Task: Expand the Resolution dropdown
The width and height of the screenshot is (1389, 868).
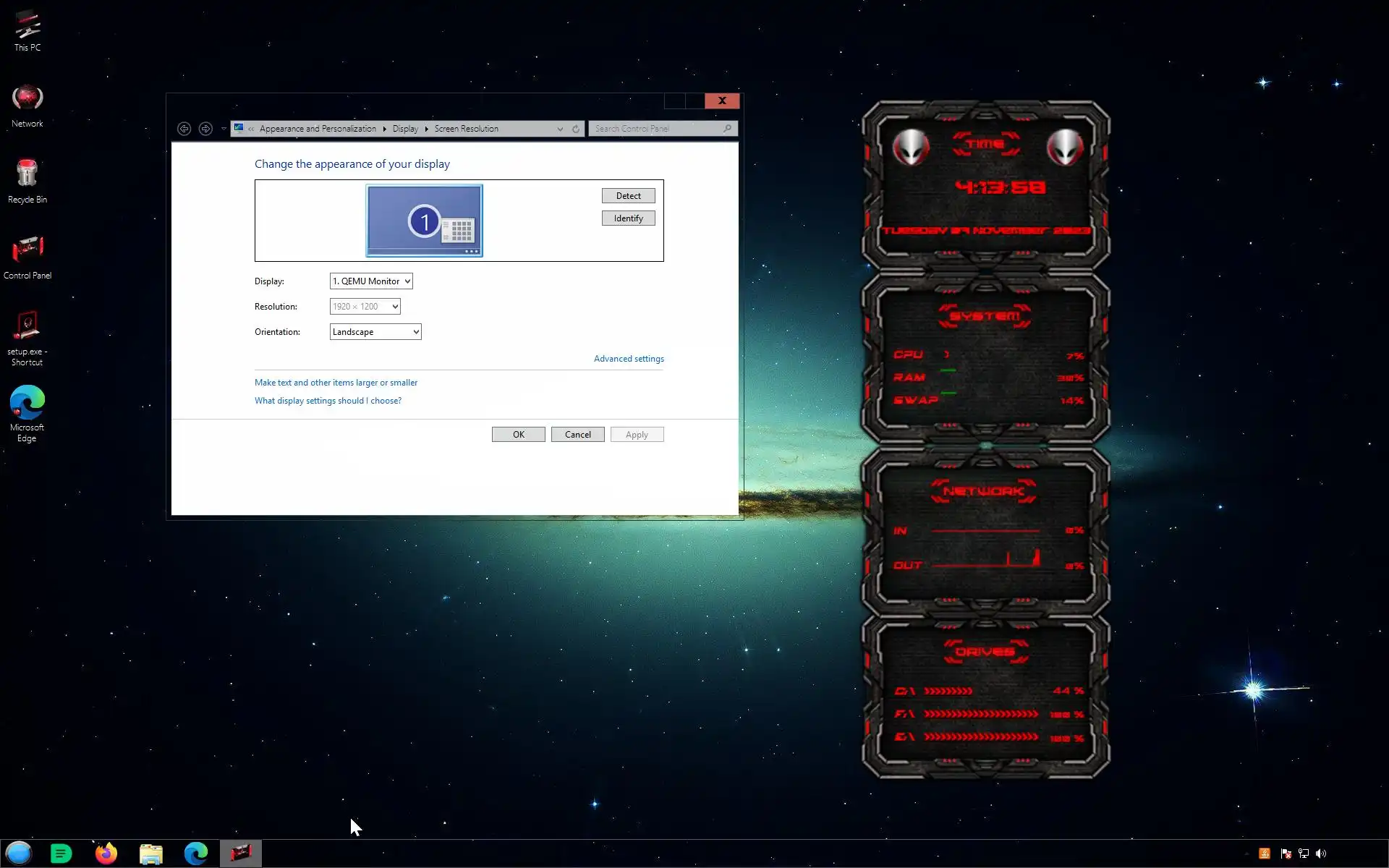Action: pos(365,307)
